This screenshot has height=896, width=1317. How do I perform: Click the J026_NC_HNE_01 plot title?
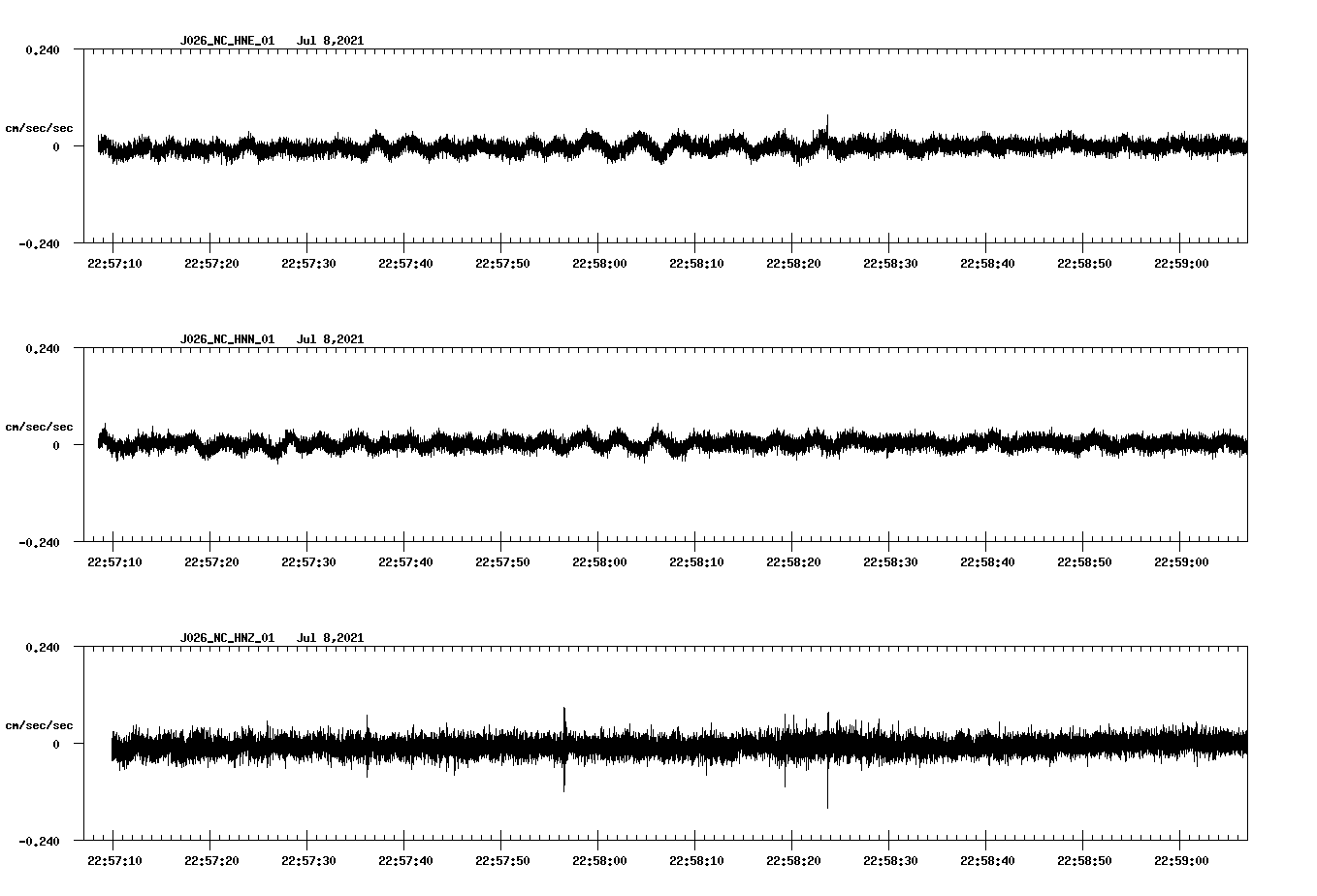click(x=227, y=41)
